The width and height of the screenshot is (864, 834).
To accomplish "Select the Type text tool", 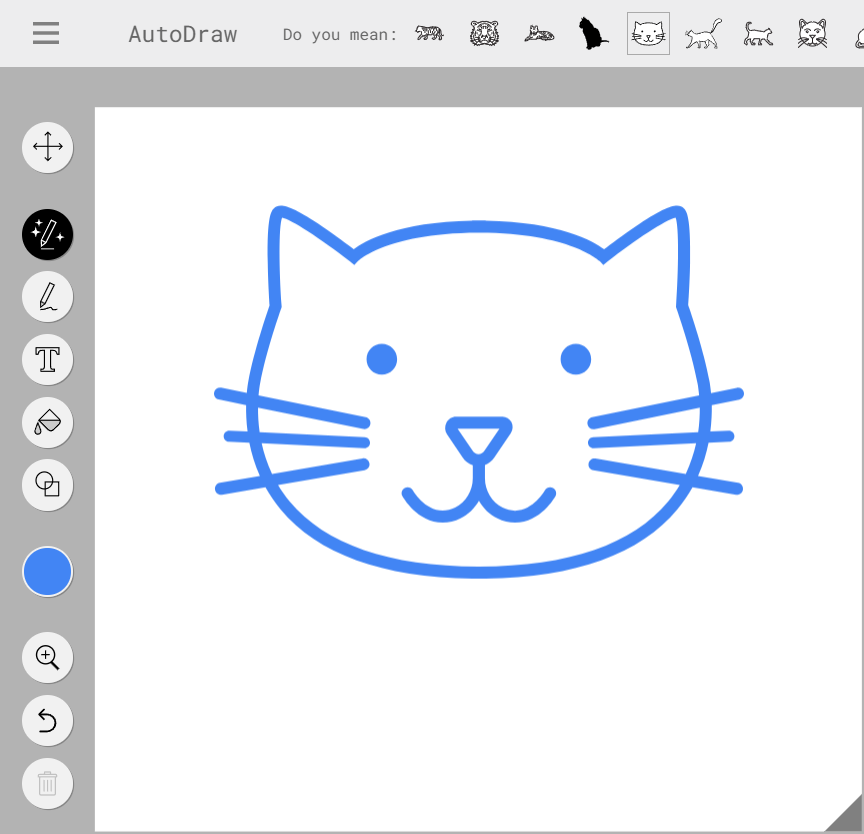I will click(x=47, y=359).
